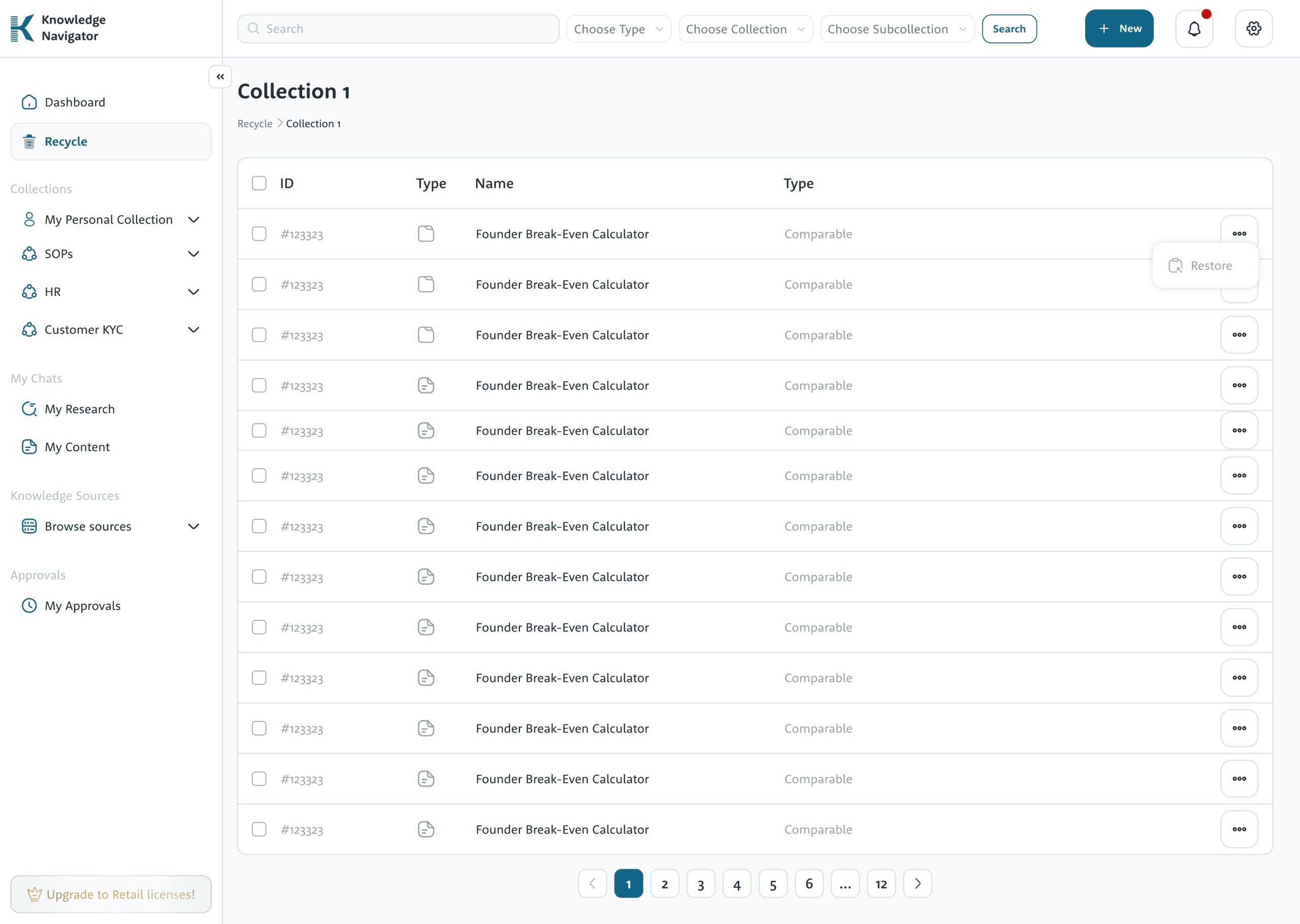The width and height of the screenshot is (1300, 924).
Task: Check the first row's checkbox
Action: [x=259, y=234]
